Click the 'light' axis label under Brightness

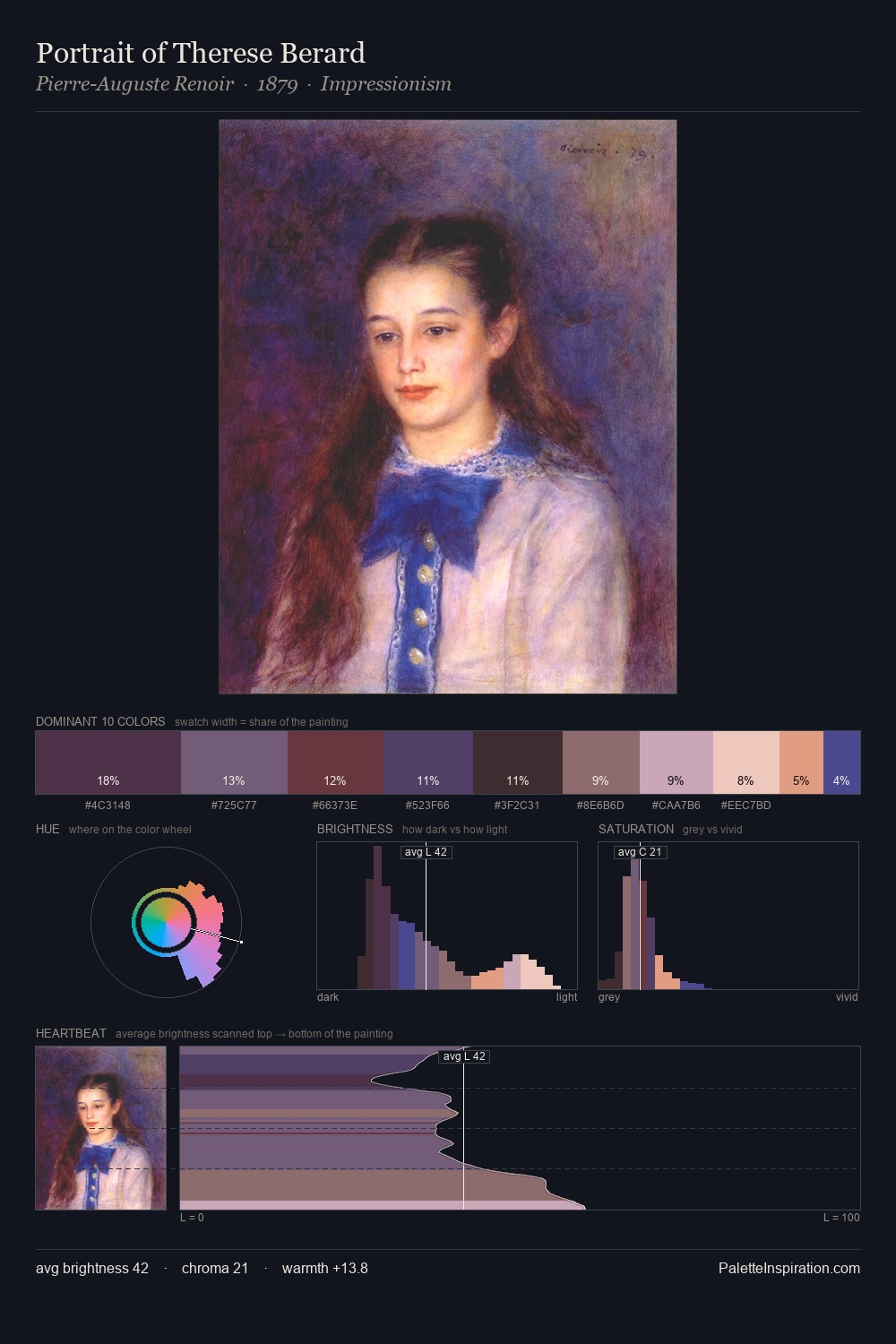tap(566, 997)
